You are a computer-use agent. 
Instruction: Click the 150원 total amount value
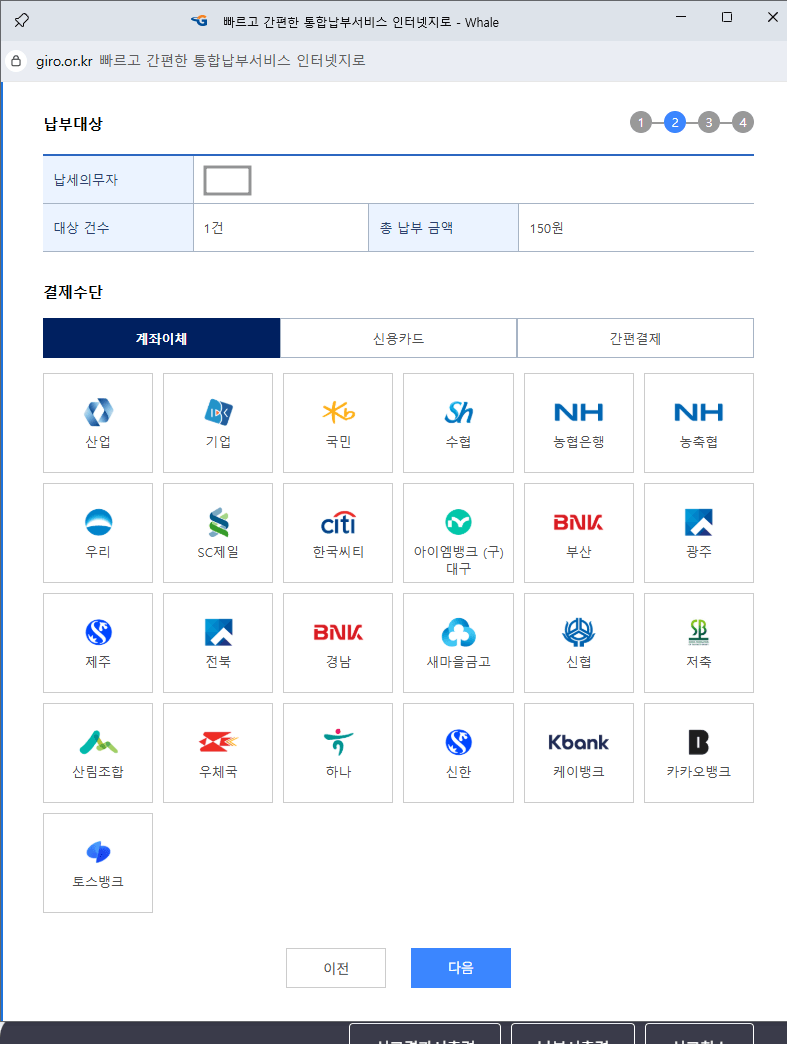(x=547, y=228)
